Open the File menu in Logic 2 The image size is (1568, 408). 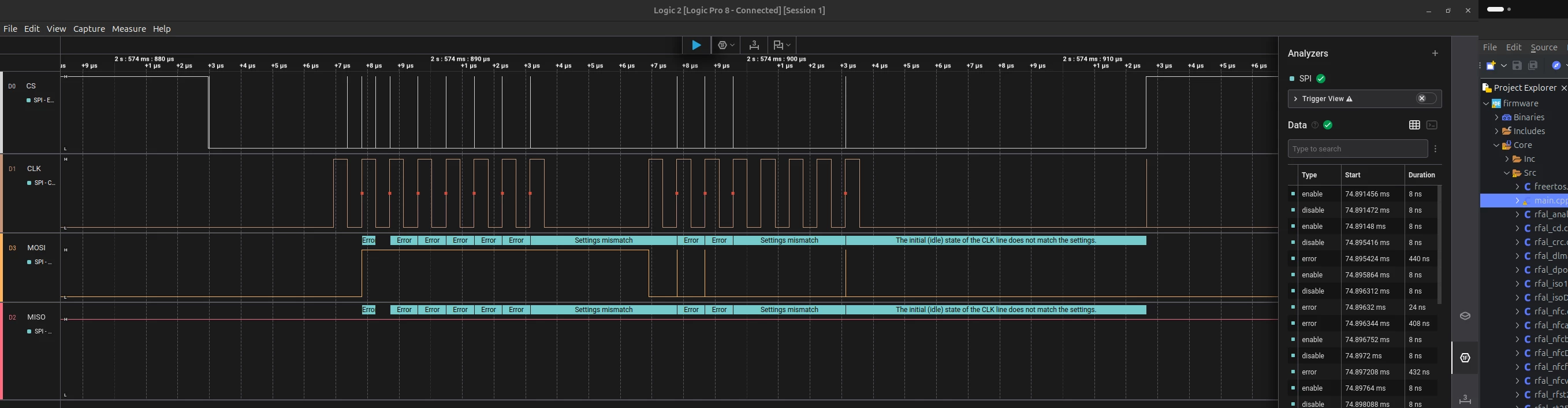pos(10,29)
